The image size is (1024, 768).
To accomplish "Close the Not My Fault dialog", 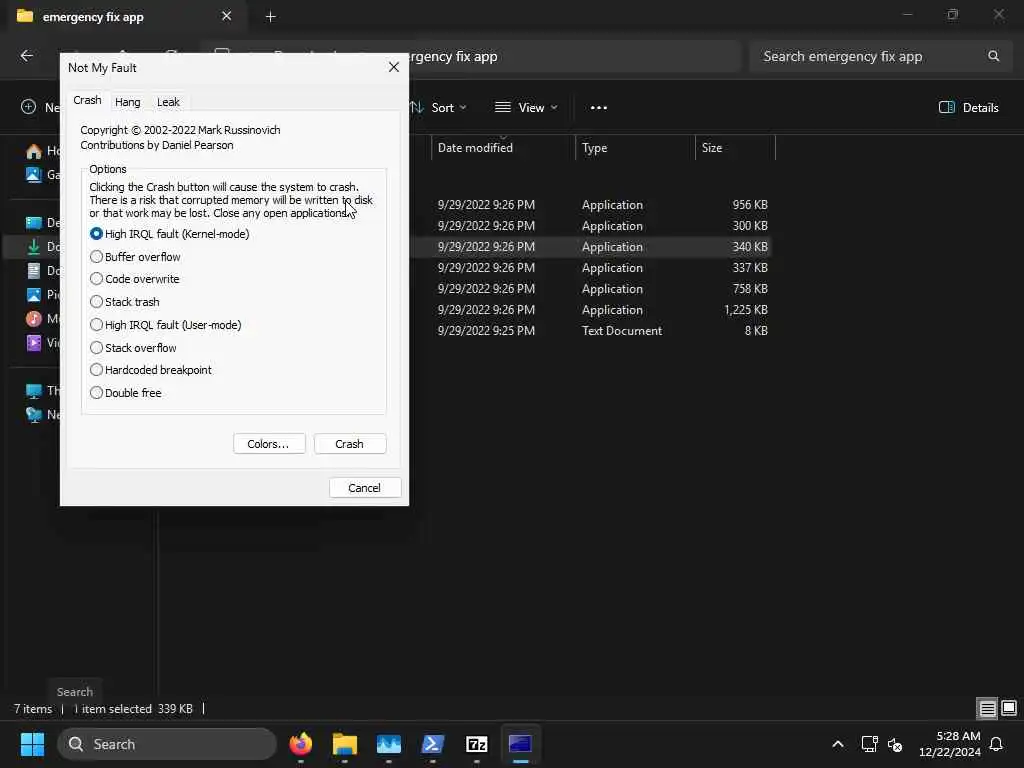I will click(394, 67).
